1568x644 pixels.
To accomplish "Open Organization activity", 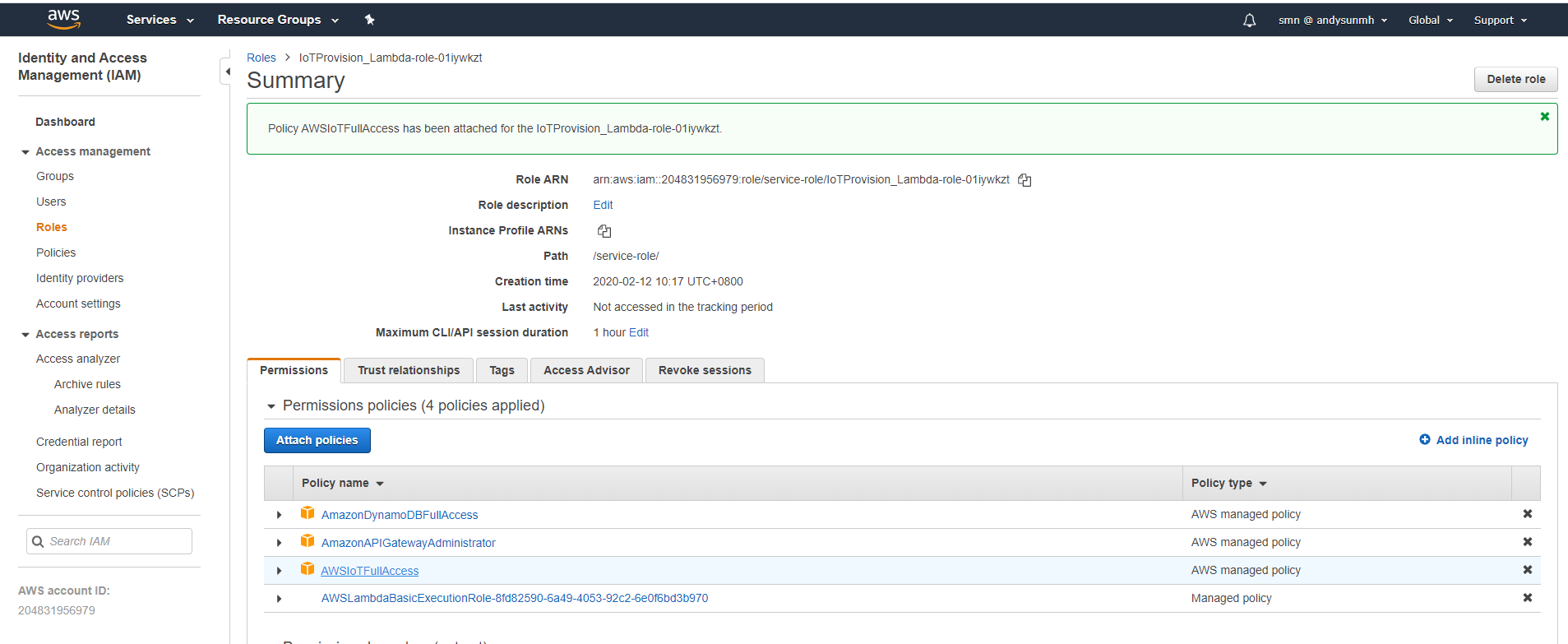I will pos(88,467).
